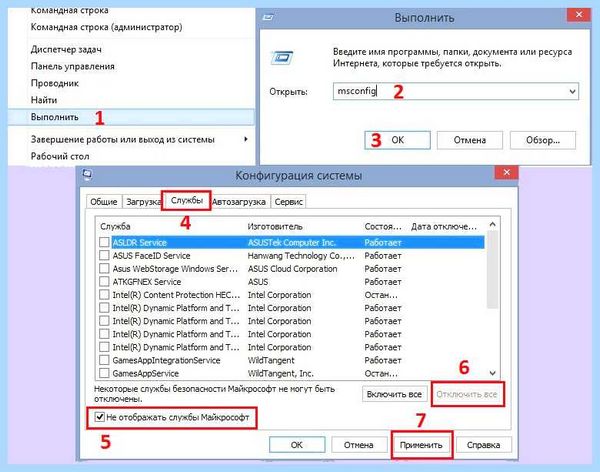Sort by Состояние column header
This screenshot has height=472, width=600.
[x=383, y=226]
